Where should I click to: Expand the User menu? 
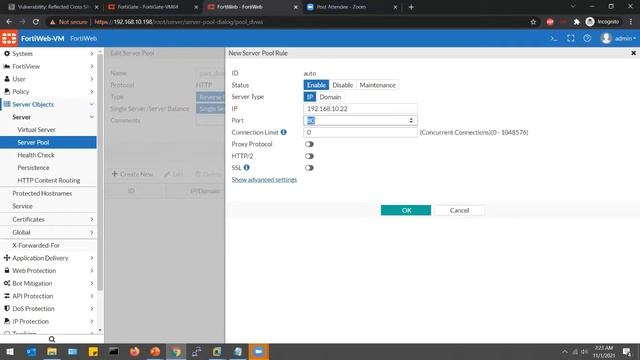tap(48, 79)
